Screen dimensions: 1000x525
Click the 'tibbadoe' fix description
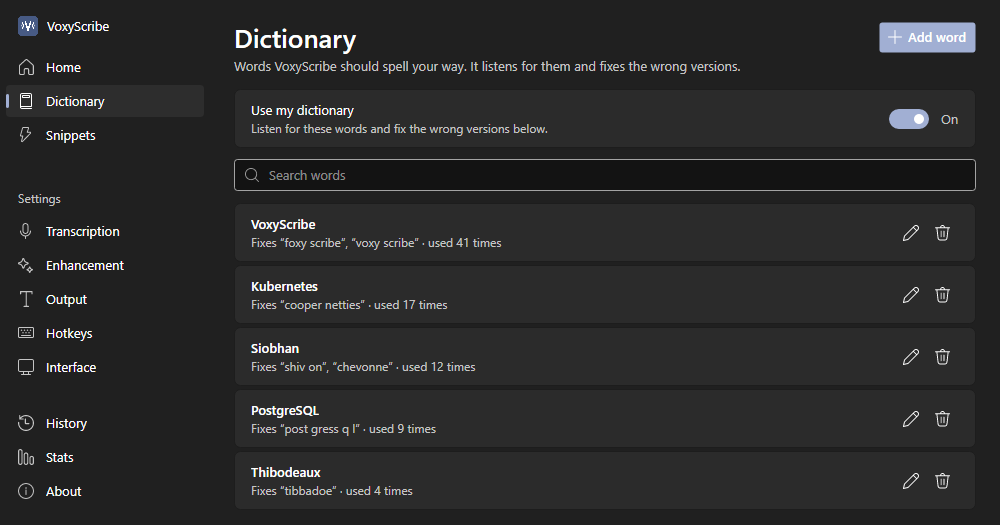pos(332,491)
